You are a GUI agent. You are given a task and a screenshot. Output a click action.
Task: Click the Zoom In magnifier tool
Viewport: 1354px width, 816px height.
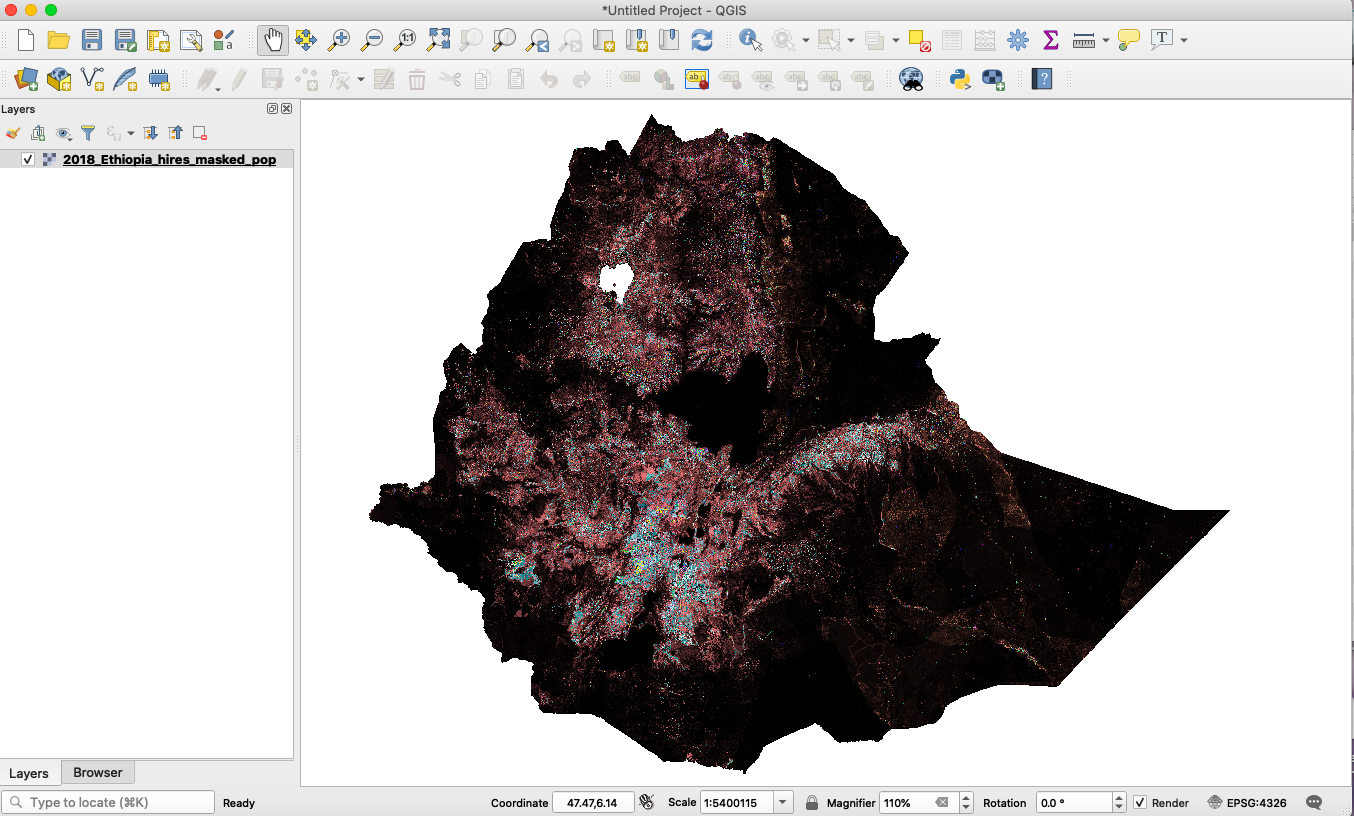[x=339, y=40]
